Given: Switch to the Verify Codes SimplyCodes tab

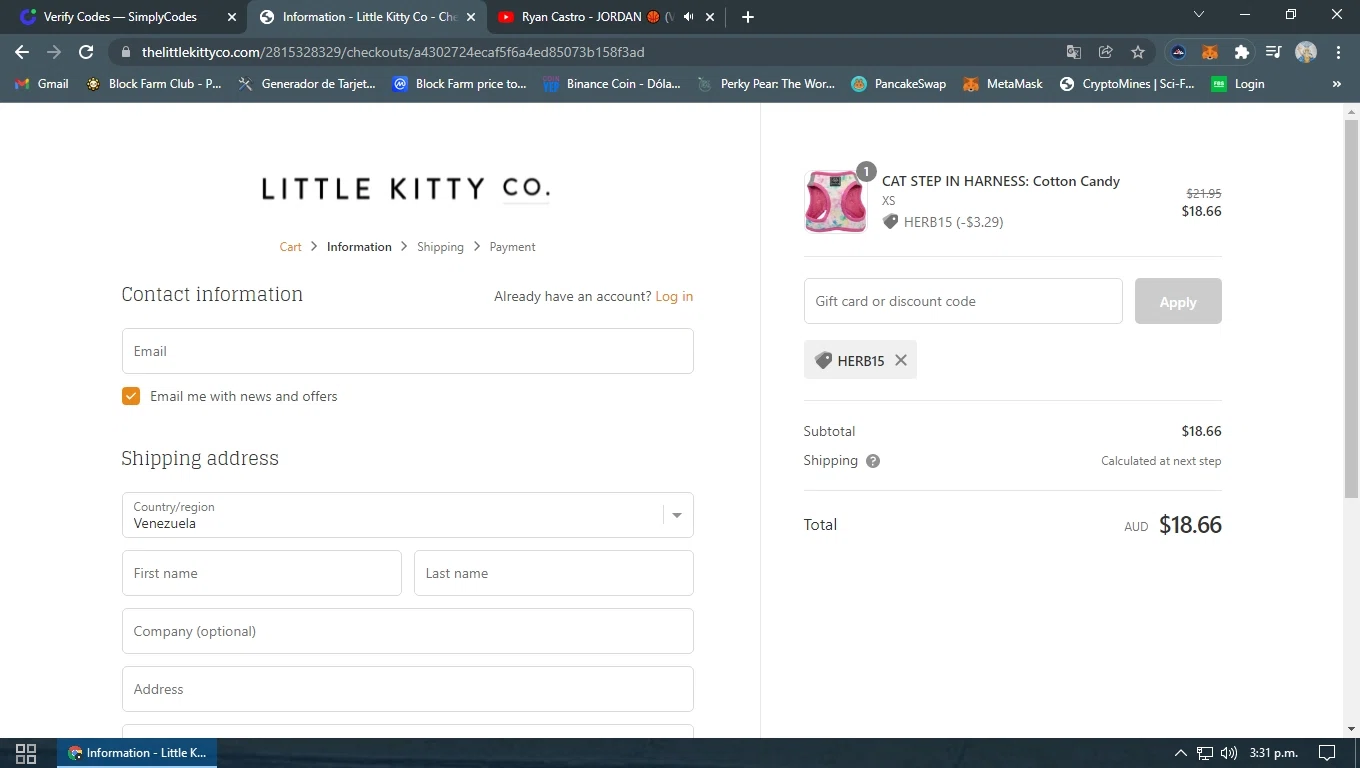Looking at the screenshot, I should pos(120,17).
